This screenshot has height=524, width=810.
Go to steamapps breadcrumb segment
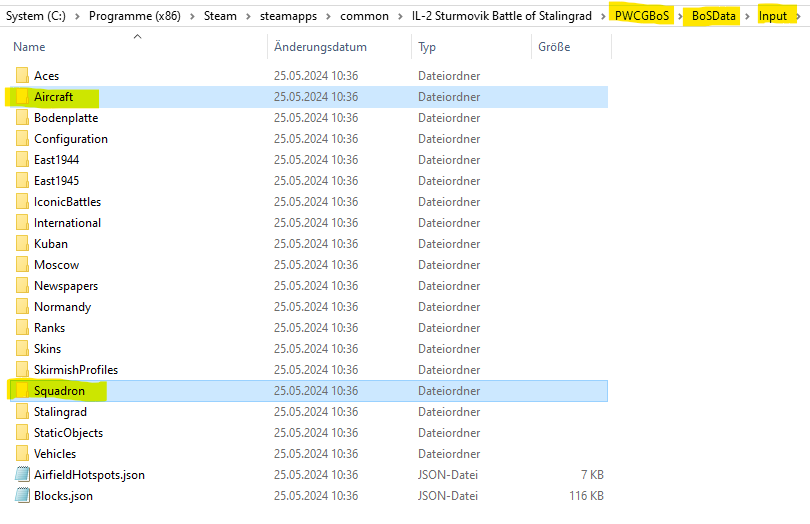click(x=291, y=17)
